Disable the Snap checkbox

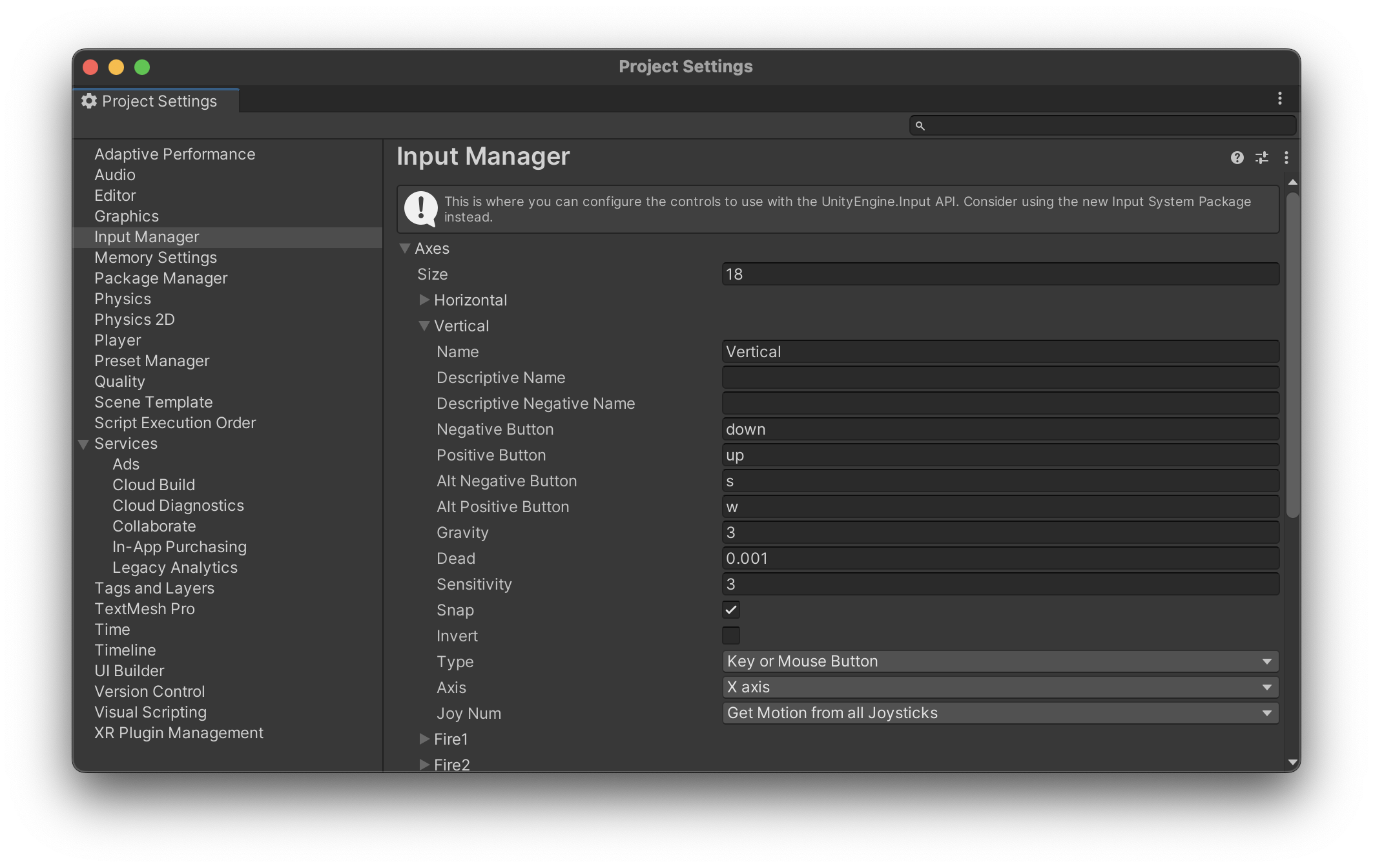tap(731, 610)
